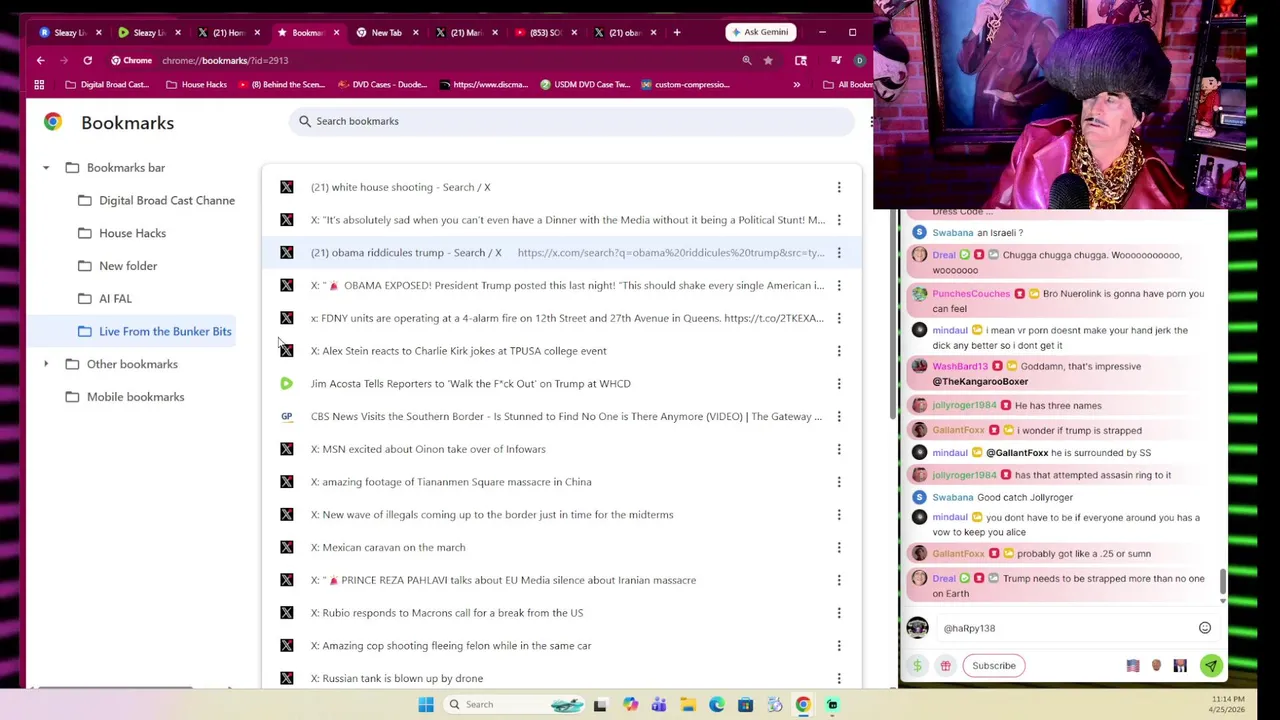The image size is (1280, 720).
Task: Close the New Tab tab
Action: (x=415, y=32)
